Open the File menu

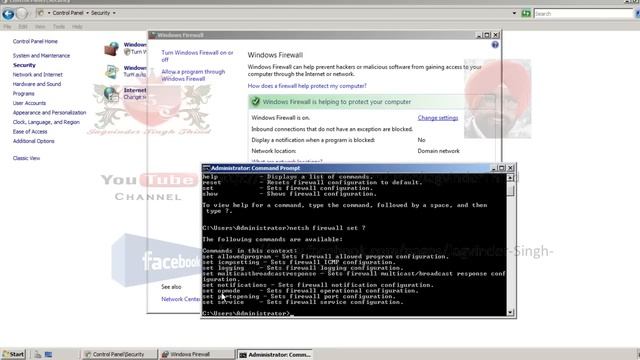[x=7, y=27]
